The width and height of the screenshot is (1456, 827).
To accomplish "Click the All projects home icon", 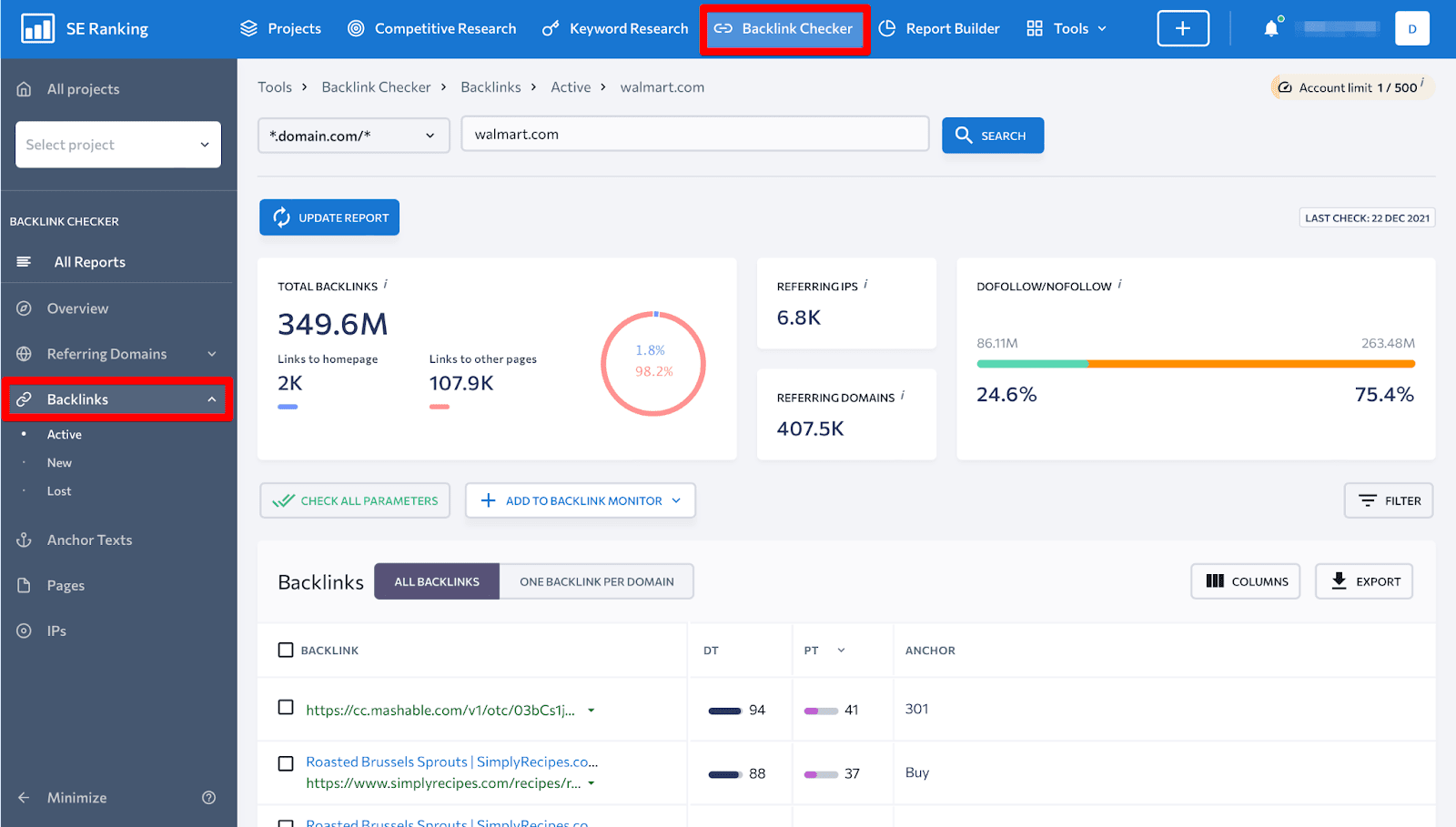I will click(25, 89).
